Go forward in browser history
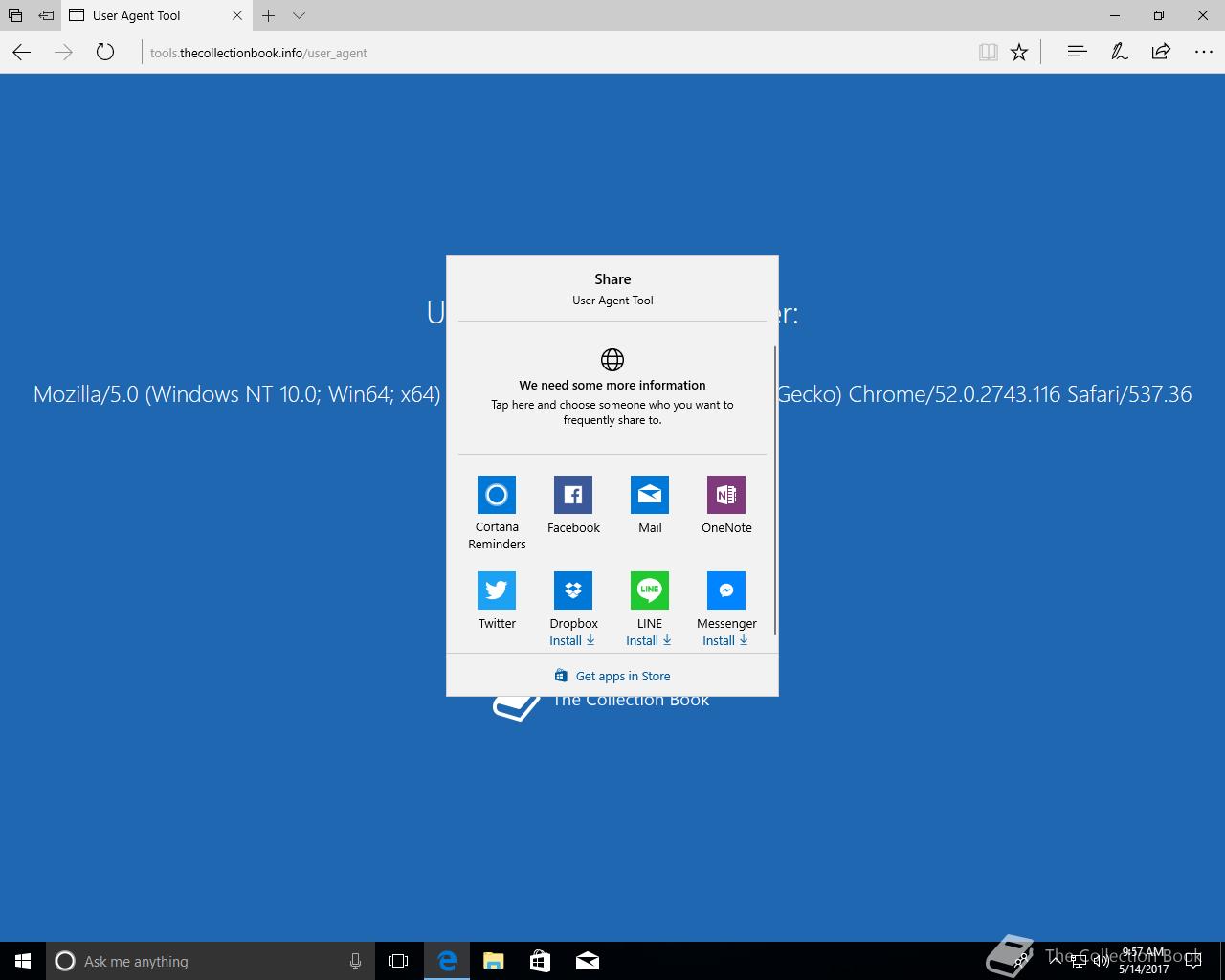The image size is (1225, 980). [x=63, y=53]
